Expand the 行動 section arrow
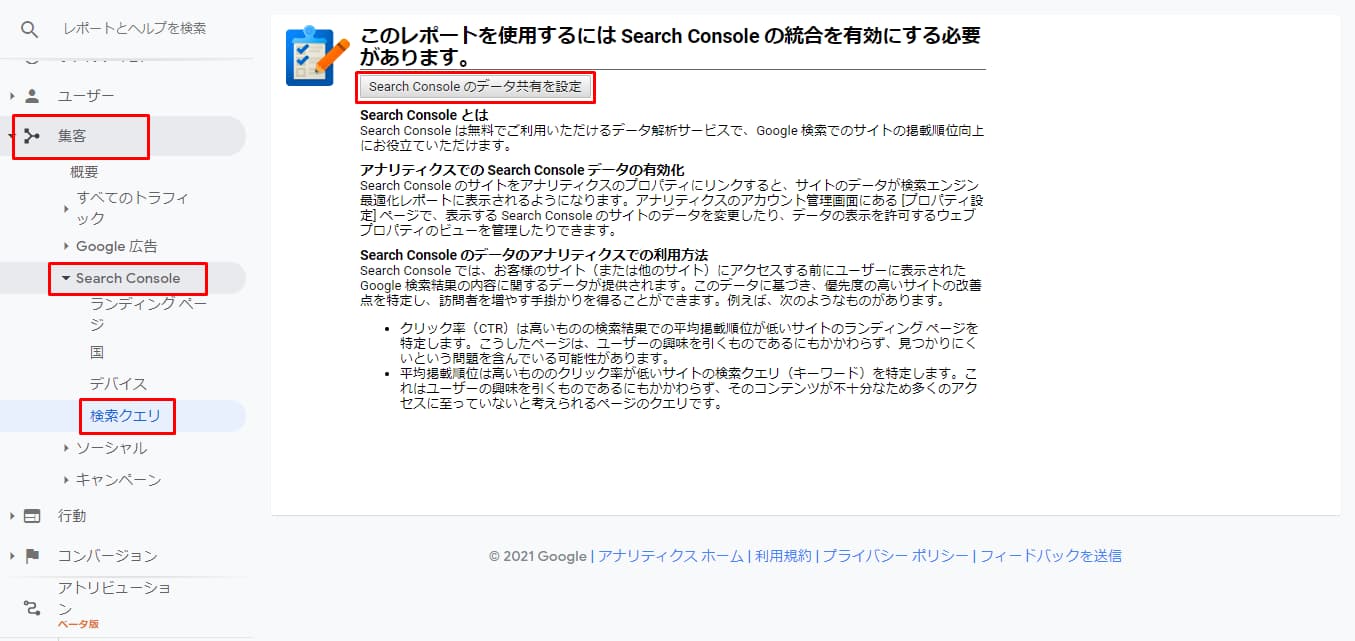 [12, 516]
